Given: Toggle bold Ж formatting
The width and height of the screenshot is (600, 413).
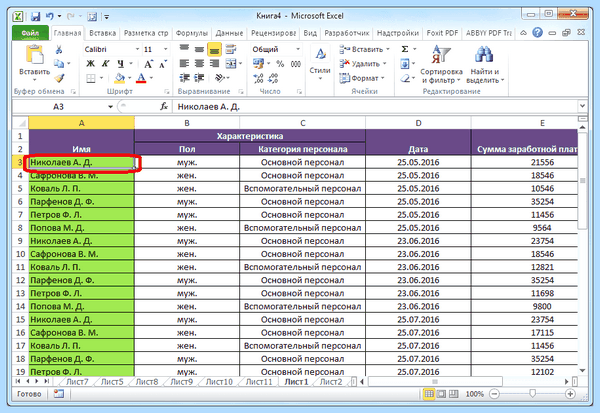Looking at the screenshot, I should pyautogui.click(x=90, y=64).
